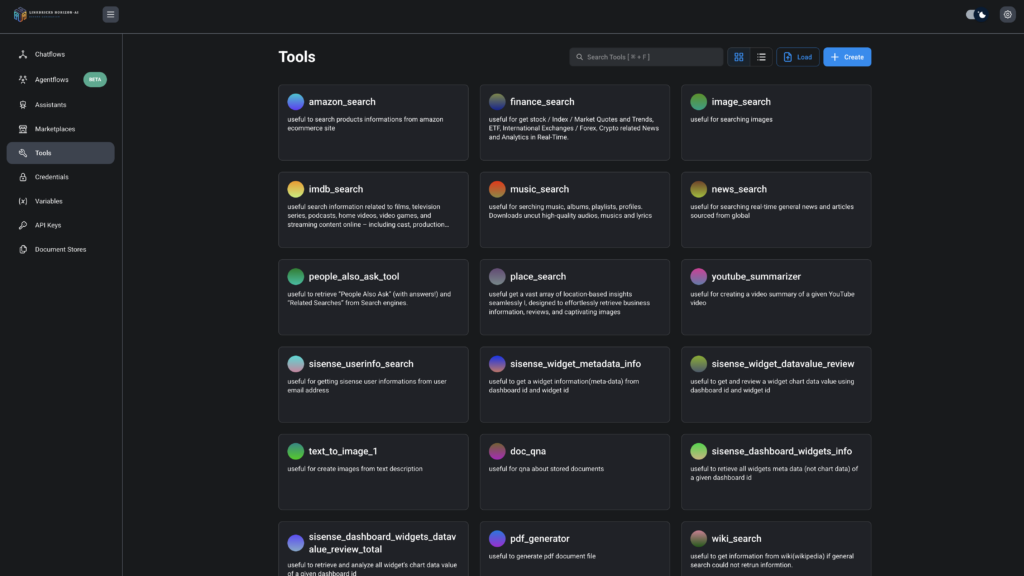This screenshot has height=576, width=1024.
Task: Click the sisense_widget_metadata_info icon
Action: point(497,364)
